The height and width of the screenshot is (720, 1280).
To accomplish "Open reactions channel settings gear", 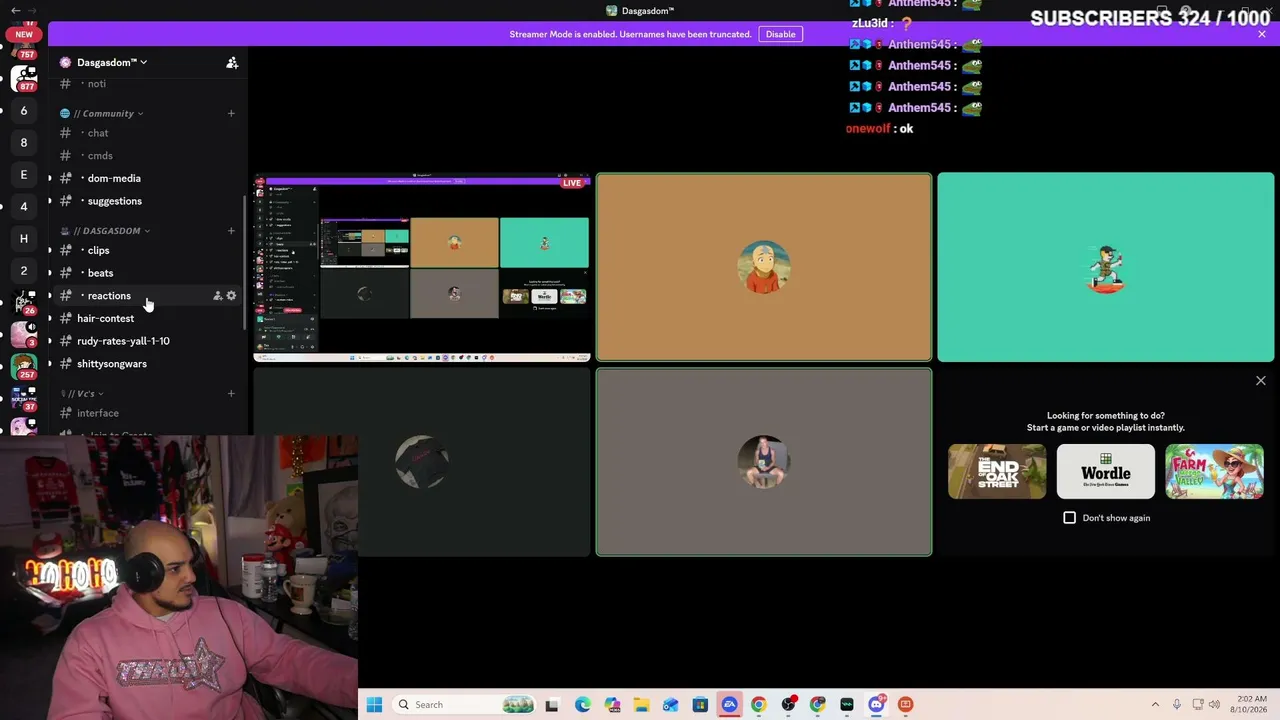I will coord(231,296).
